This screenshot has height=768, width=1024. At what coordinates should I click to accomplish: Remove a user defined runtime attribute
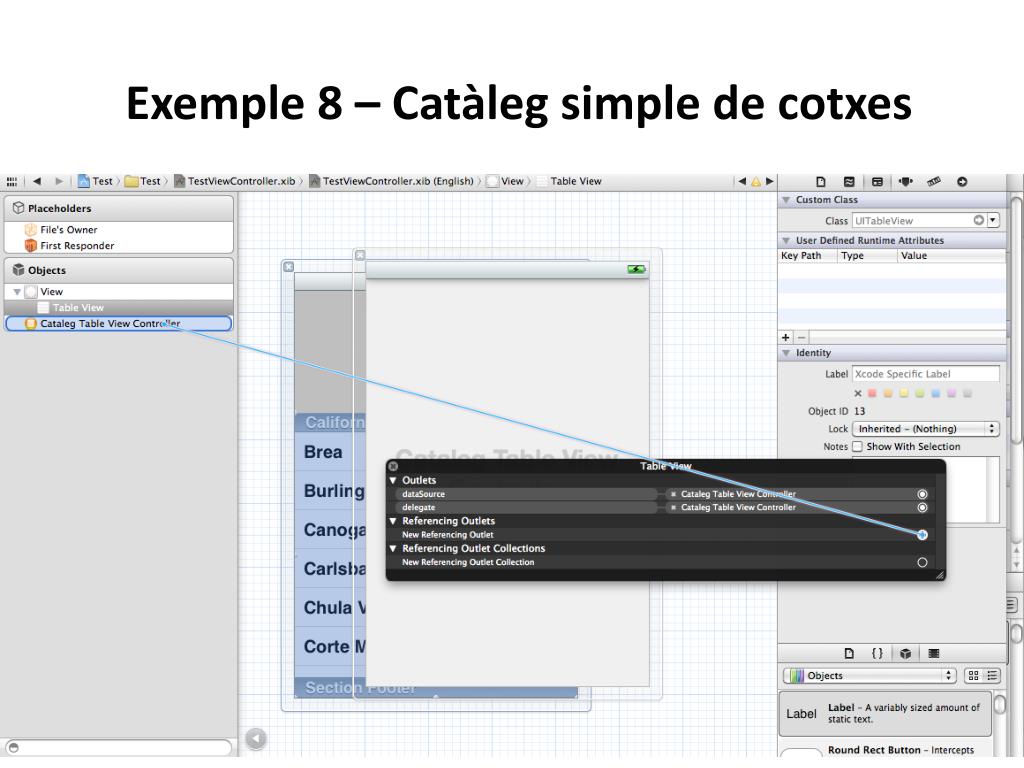(801, 337)
